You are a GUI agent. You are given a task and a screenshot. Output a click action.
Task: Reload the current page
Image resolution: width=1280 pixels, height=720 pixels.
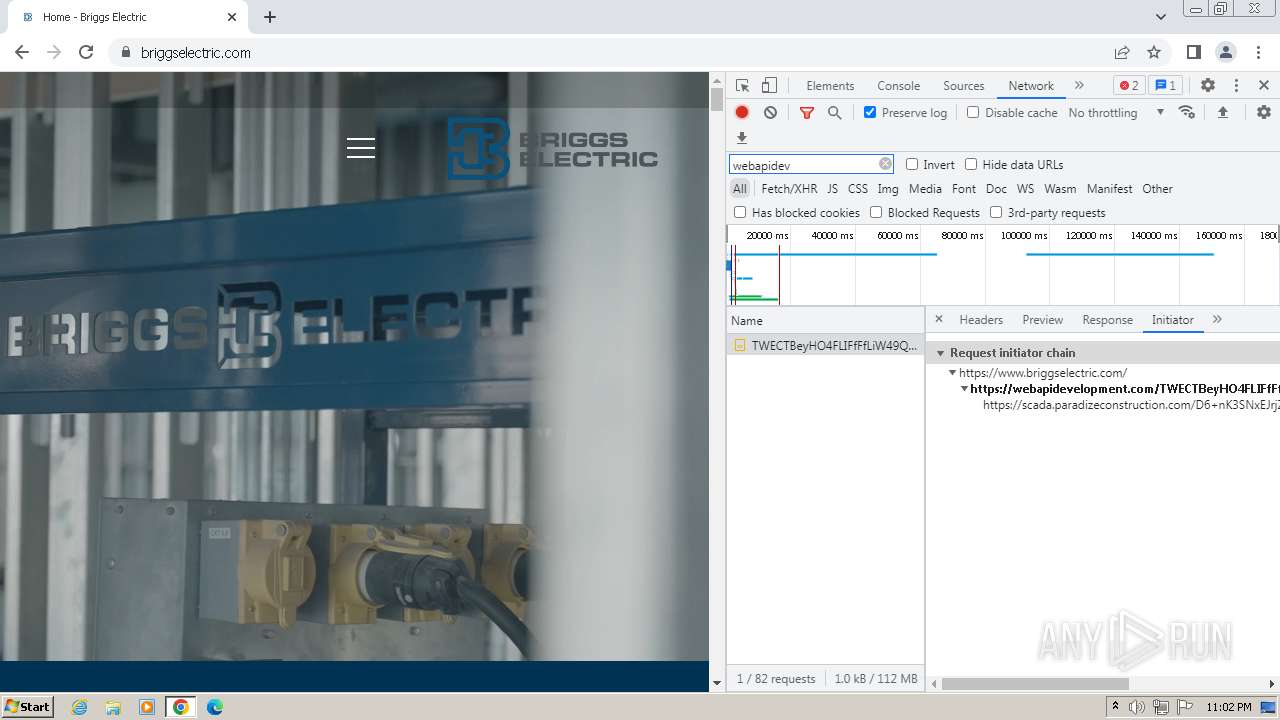click(x=86, y=52)
